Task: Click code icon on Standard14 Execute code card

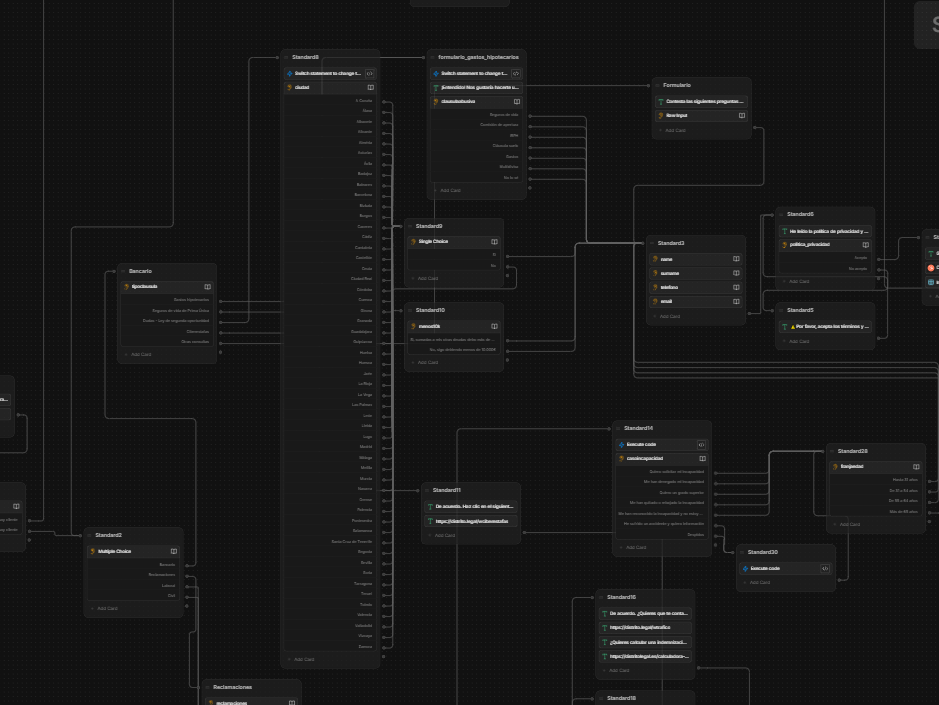Action: pyautogui.click(x=702, y=444)
